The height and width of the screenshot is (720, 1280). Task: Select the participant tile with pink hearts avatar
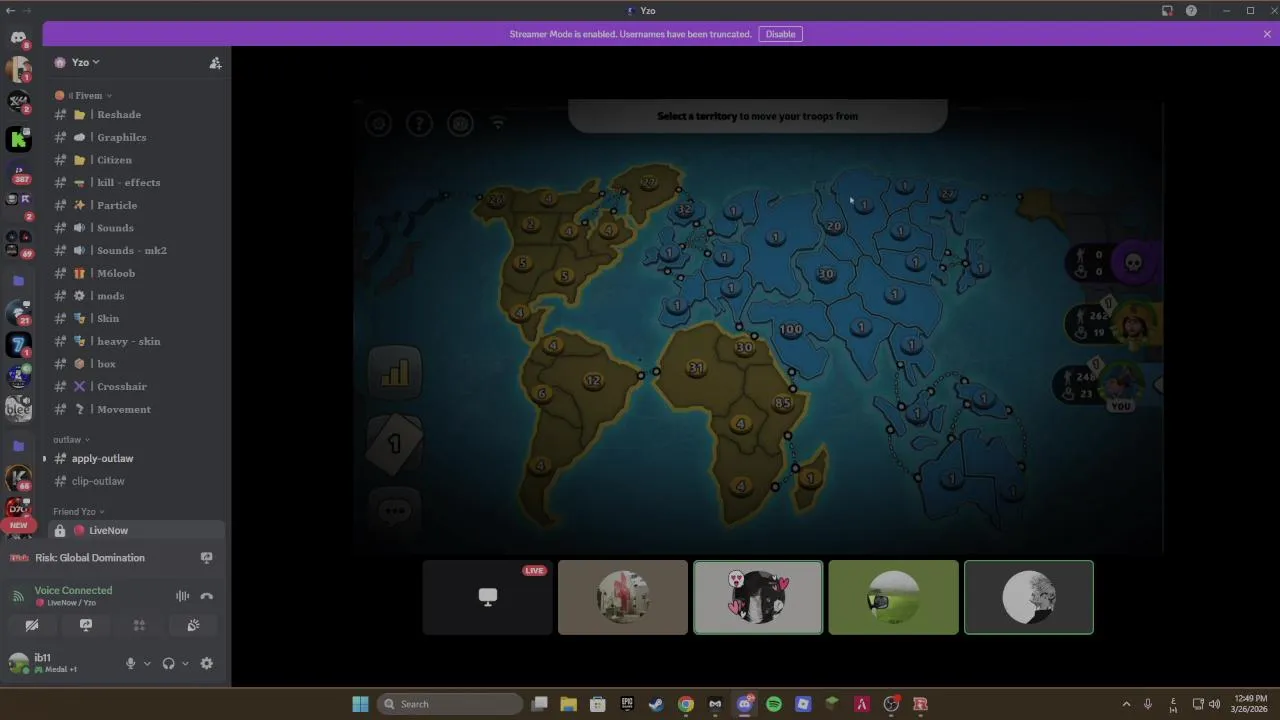(x=758, y=597)
